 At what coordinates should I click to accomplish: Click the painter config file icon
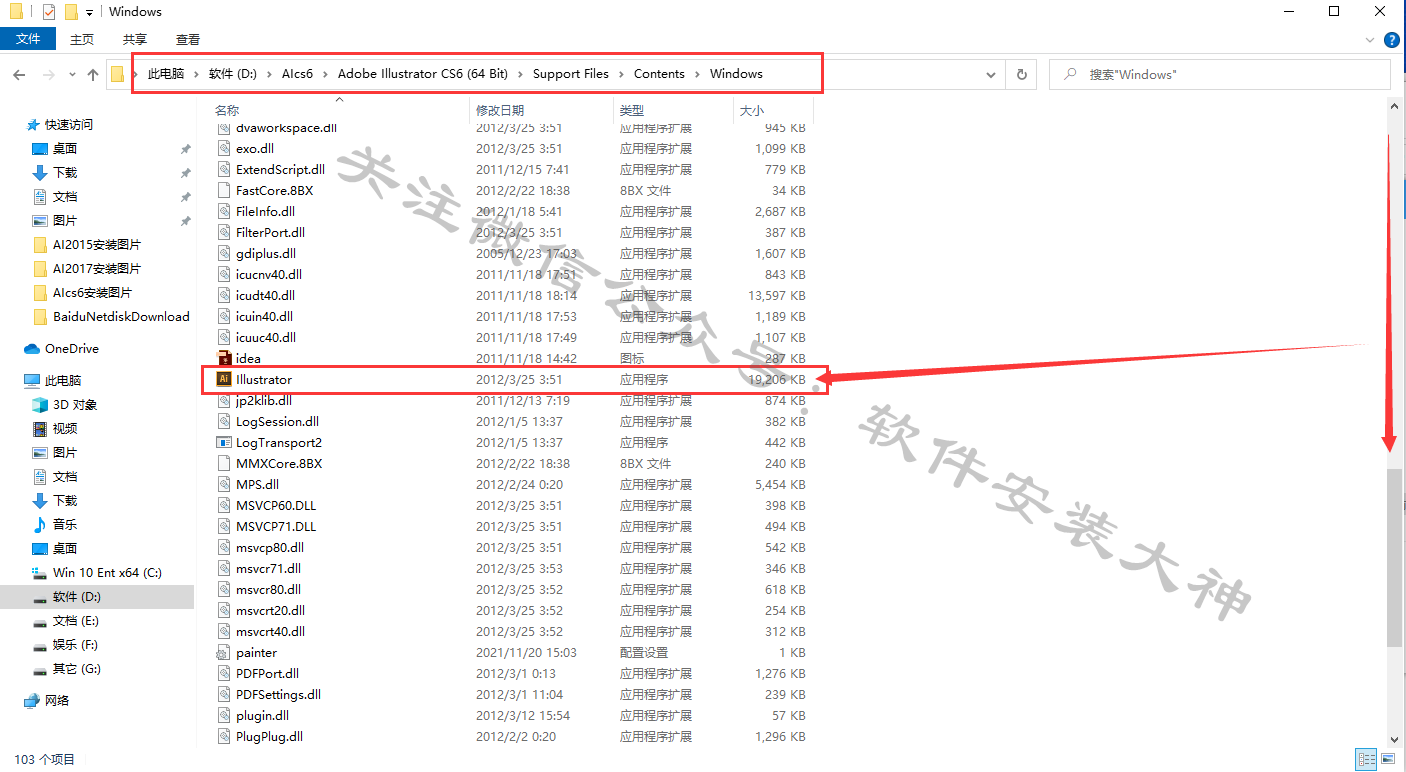[x=224, y=652]
